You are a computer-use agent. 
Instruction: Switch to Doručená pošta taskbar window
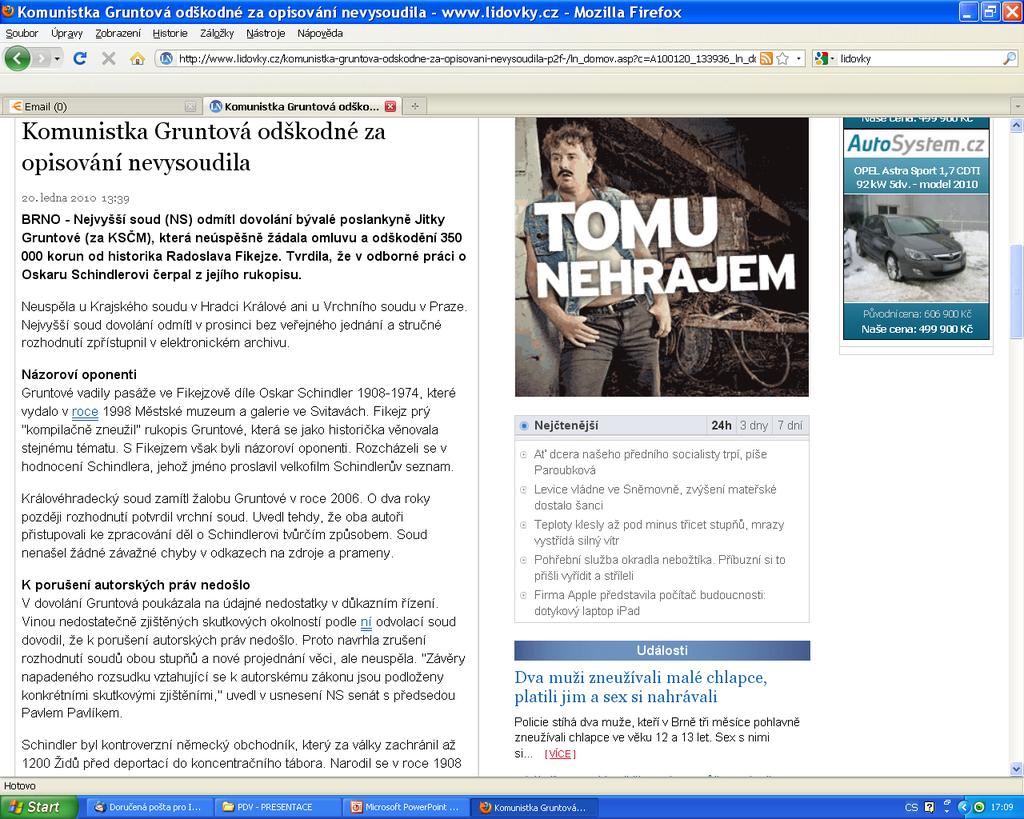pos(148,807)
